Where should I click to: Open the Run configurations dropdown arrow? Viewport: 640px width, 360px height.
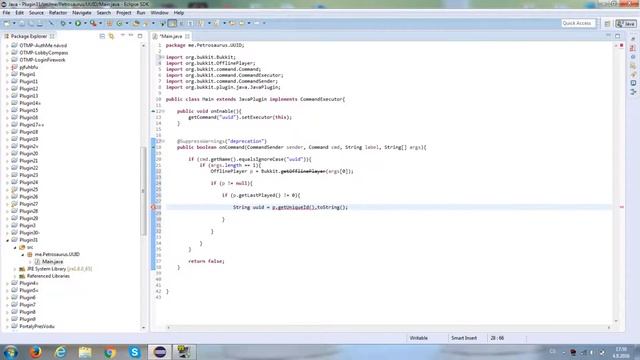tap(85, 23)
